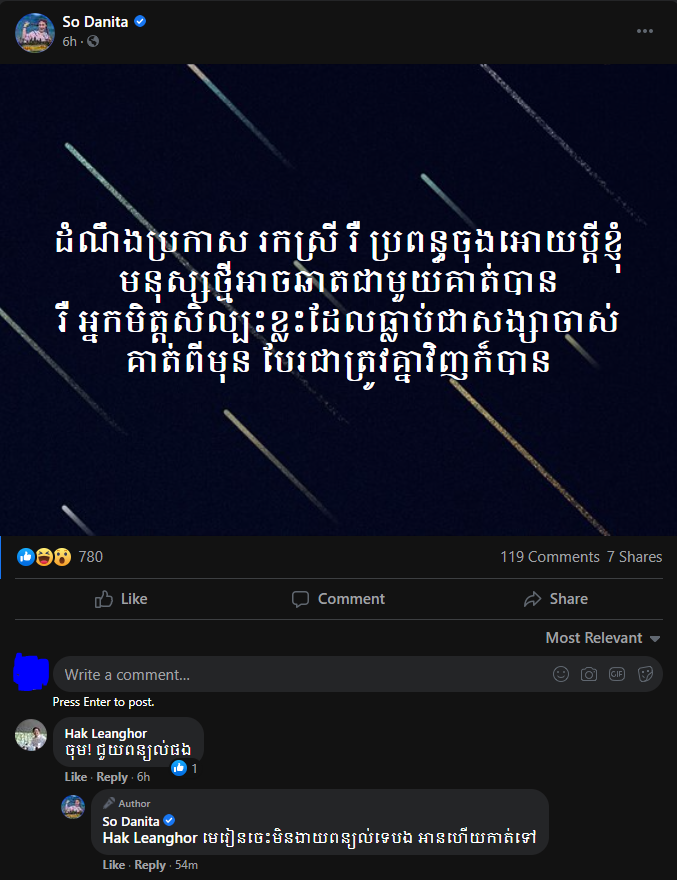Open sticker picker in comment box
The image size is (677, 880).
click(645, 674)
